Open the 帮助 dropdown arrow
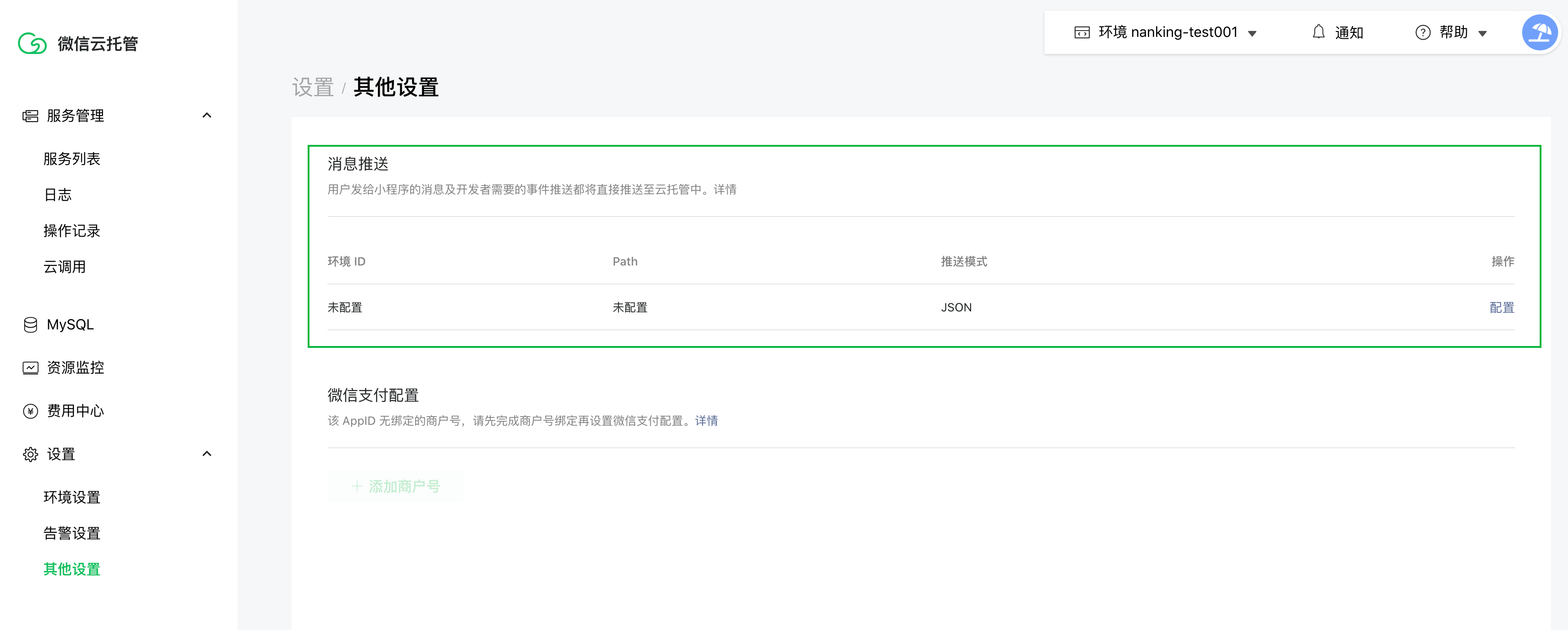 point(1482,33)
